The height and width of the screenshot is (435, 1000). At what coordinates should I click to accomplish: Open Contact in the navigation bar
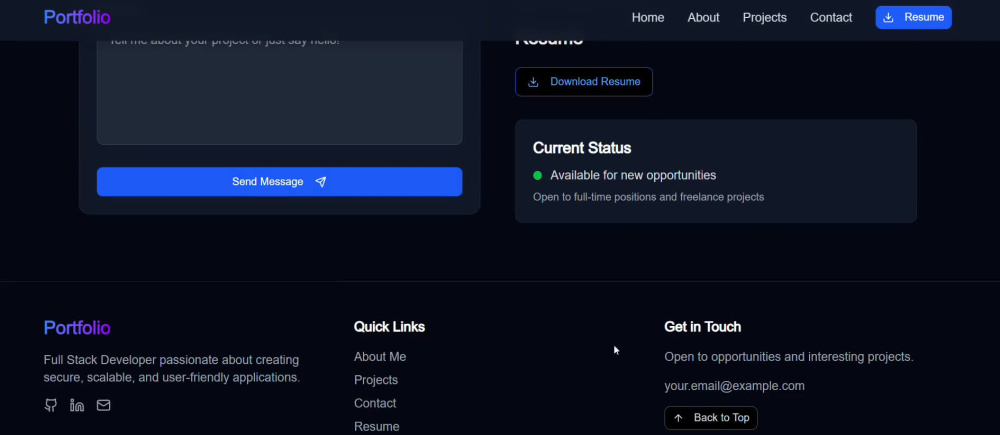pyautogui.click(x=831, y=18)
